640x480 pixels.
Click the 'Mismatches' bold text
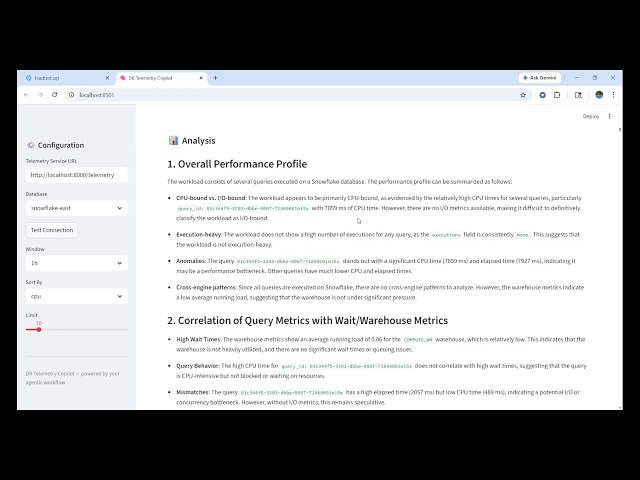[x=192, y=392]
